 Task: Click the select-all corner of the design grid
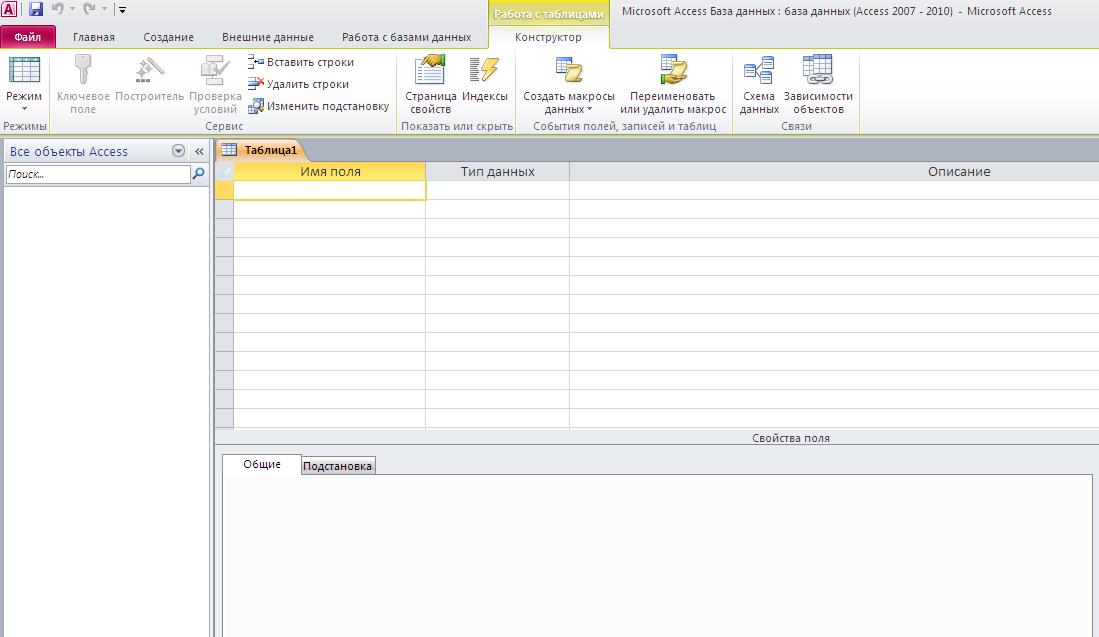pyautogui.click(x=224, y=172)
